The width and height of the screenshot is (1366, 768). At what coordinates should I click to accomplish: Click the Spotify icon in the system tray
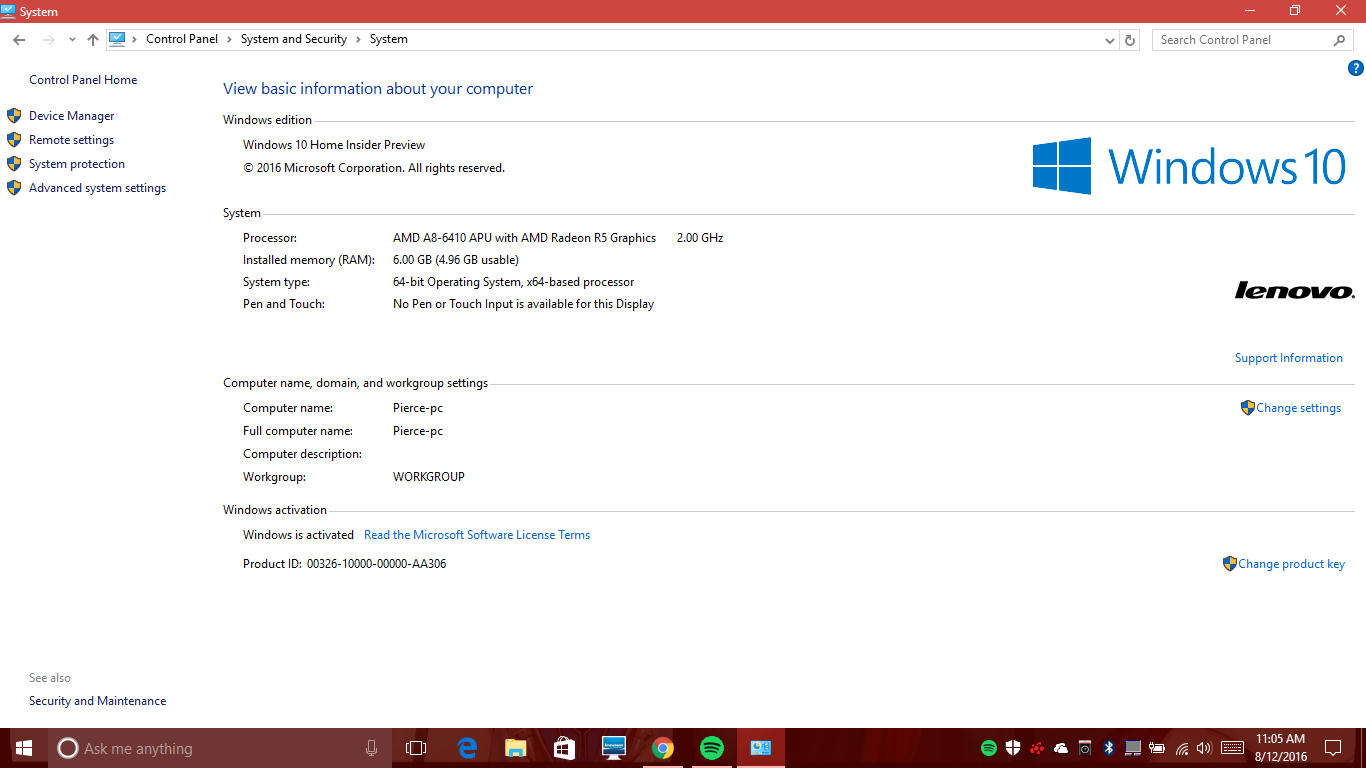pyautogui.click(x=989, y=748)
